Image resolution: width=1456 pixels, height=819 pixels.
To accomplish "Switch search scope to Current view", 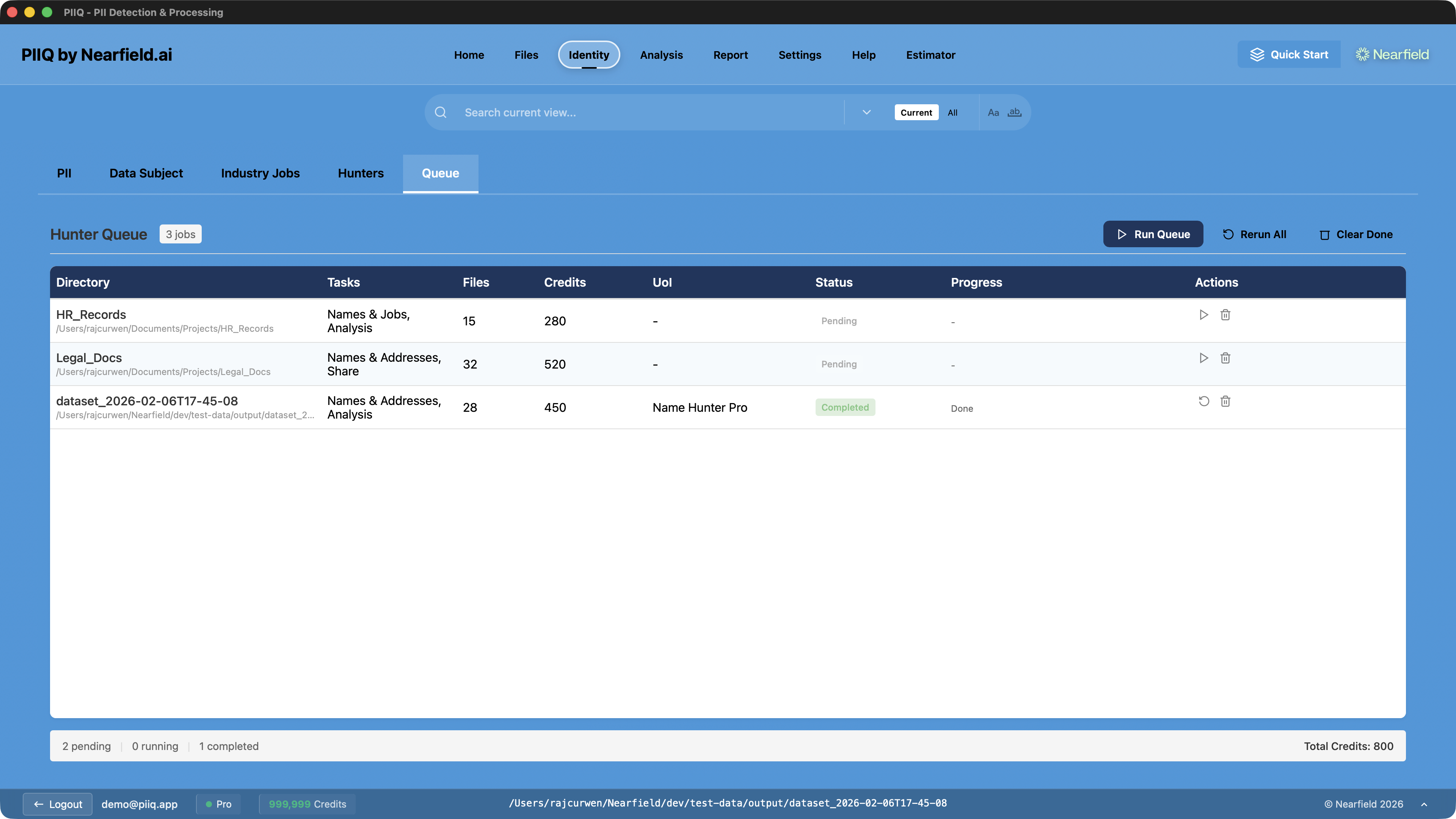I will tap(916, 112).
